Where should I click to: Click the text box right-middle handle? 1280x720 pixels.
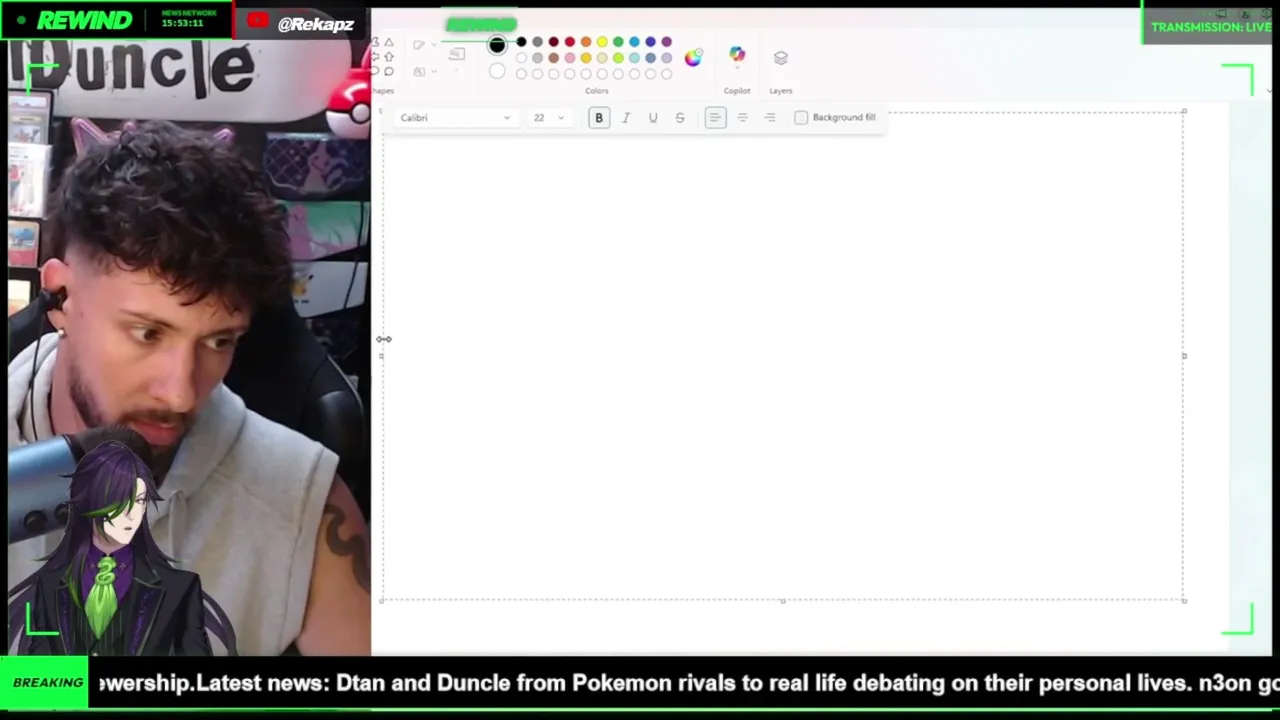tap(1184, 356)
